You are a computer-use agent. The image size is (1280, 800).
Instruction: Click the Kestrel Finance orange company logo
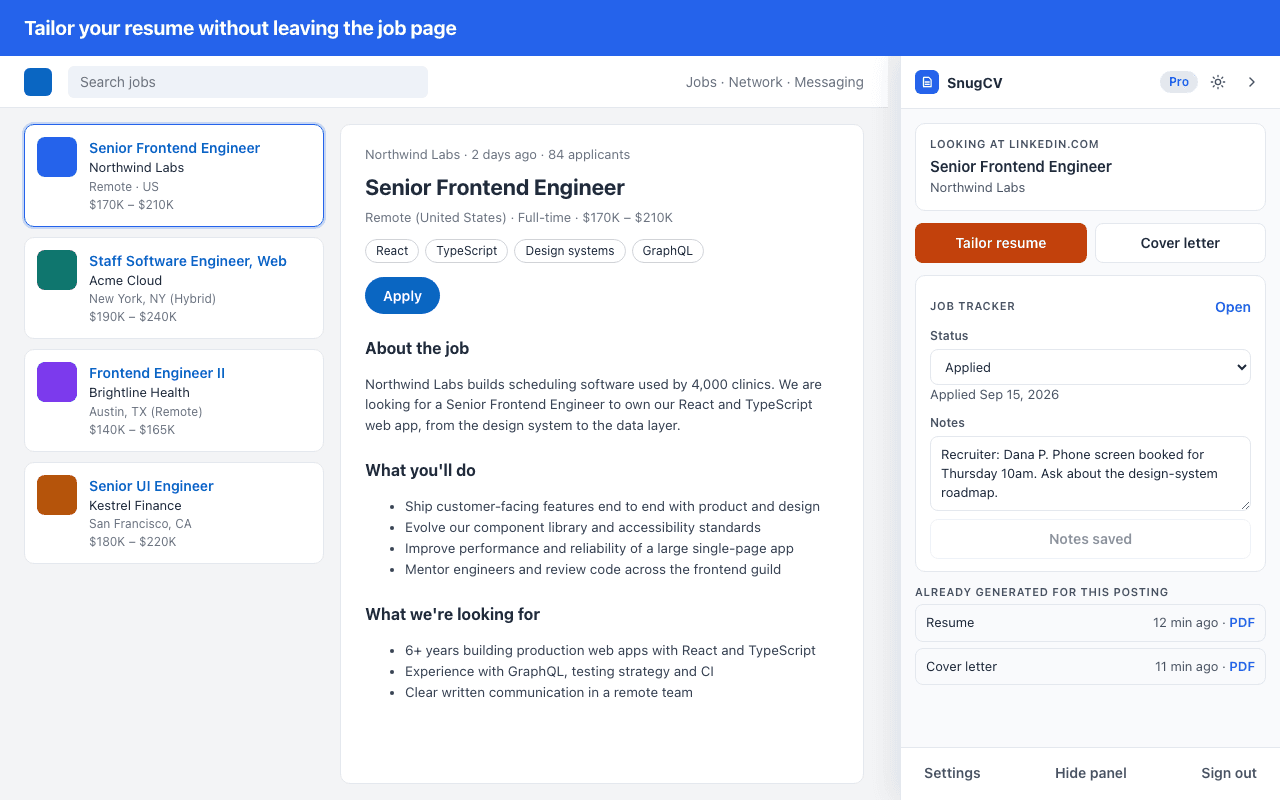pyautogui.click(x=57, y=495)
